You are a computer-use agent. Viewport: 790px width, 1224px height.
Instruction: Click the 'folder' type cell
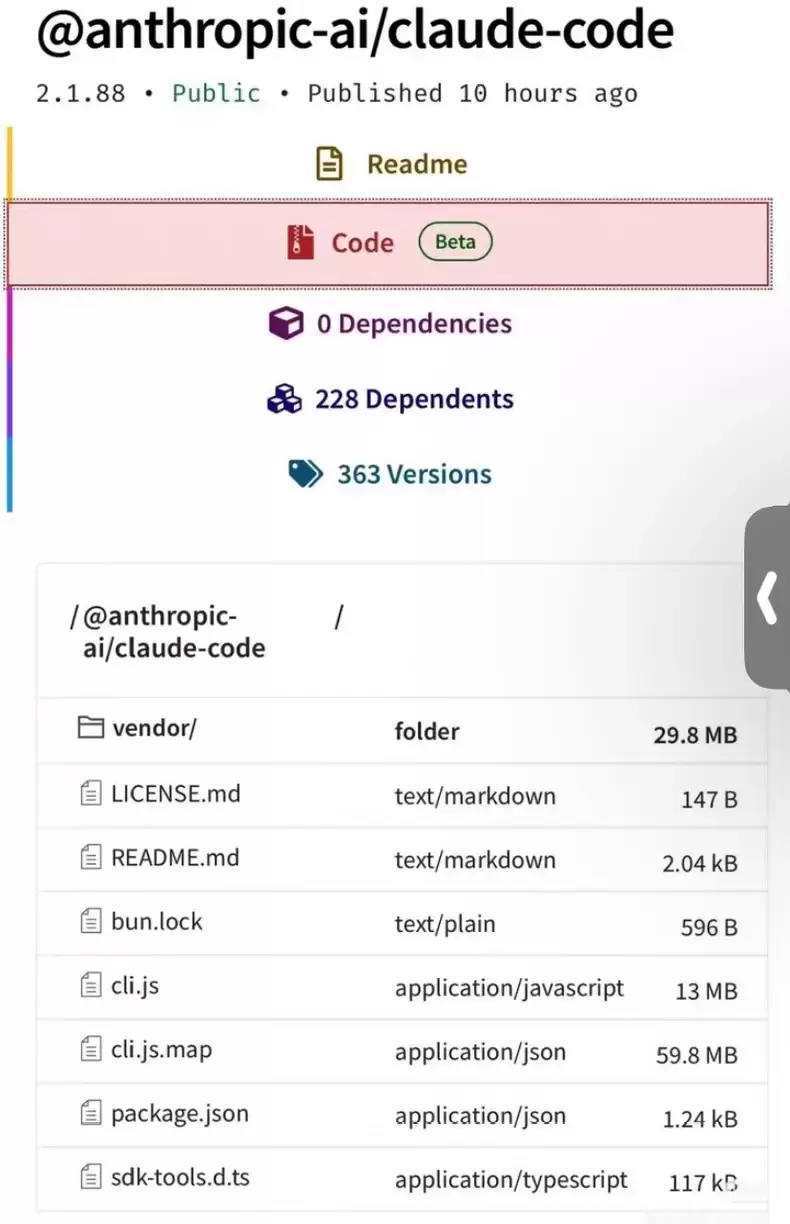click(427, 731)
